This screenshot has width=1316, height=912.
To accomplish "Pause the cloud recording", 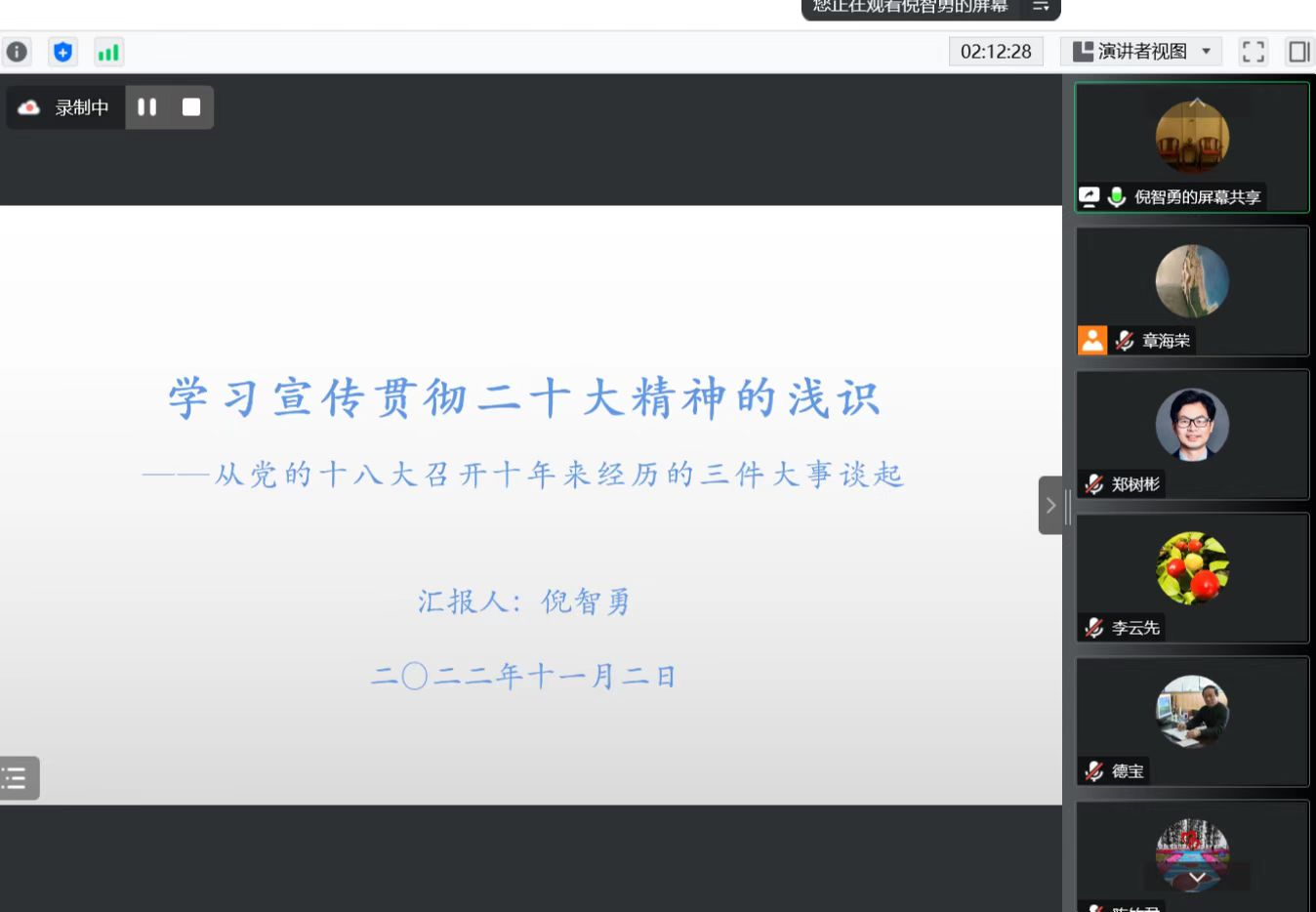I will coord(147,107).
